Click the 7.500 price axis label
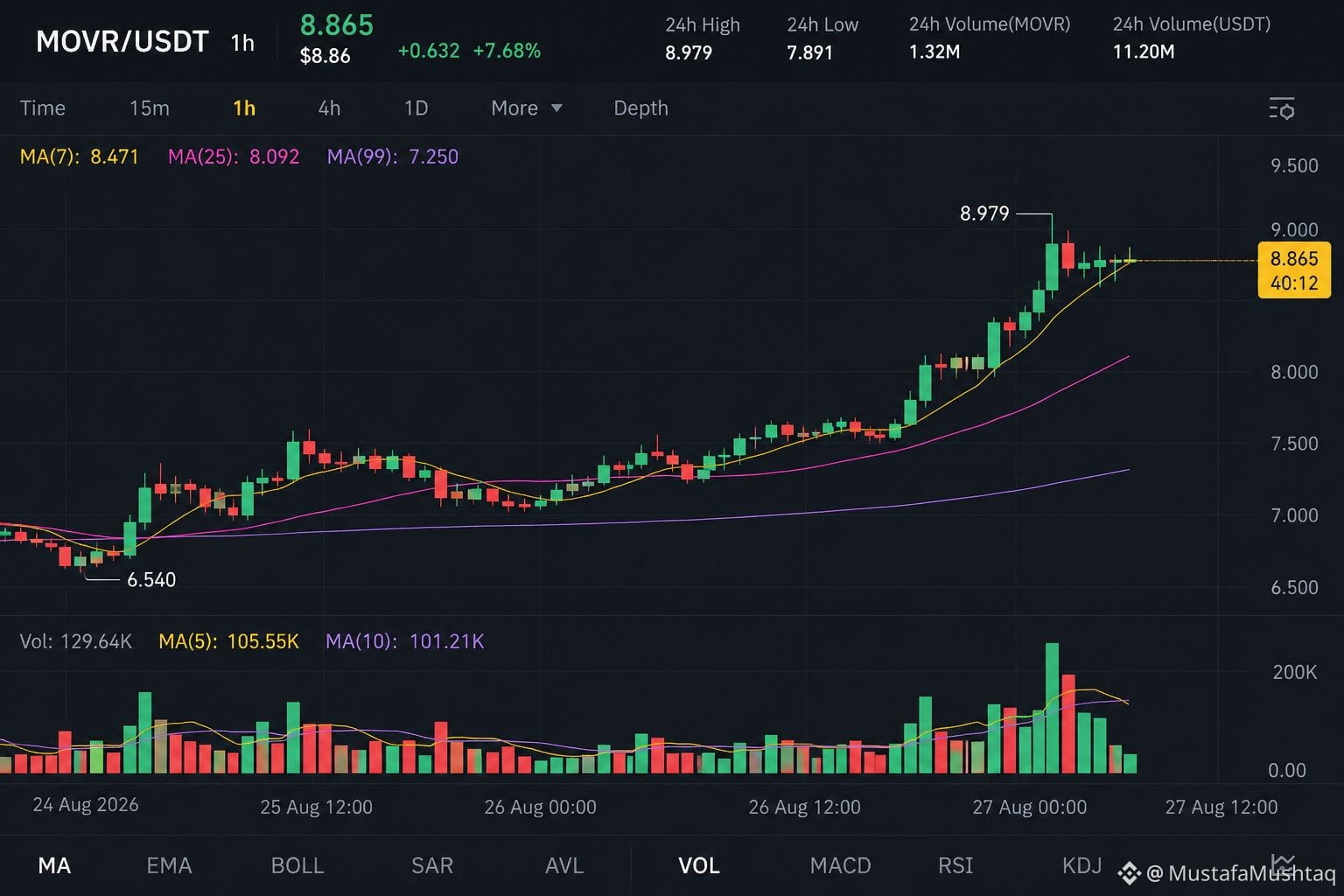This screenshot has width=1344, height=896. click(x=1294, y=444)
